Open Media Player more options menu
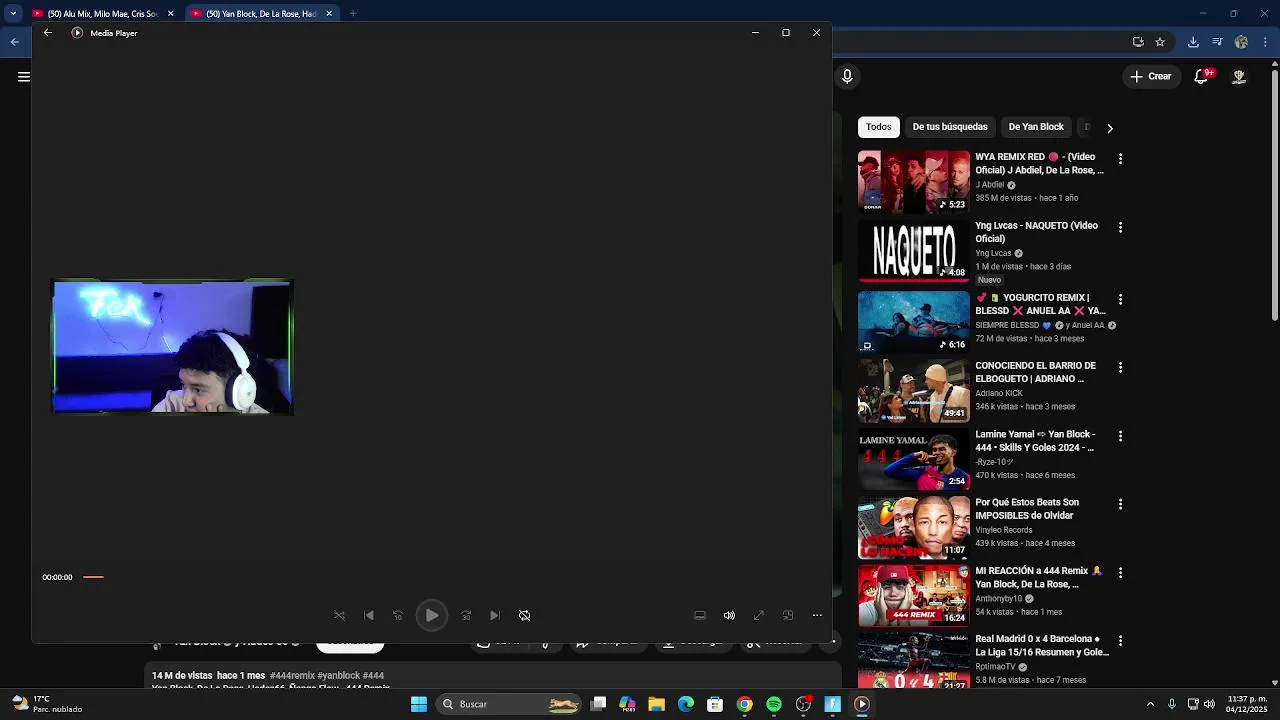Viewport: 1280px width, 720px height. (x=817, y=616)
